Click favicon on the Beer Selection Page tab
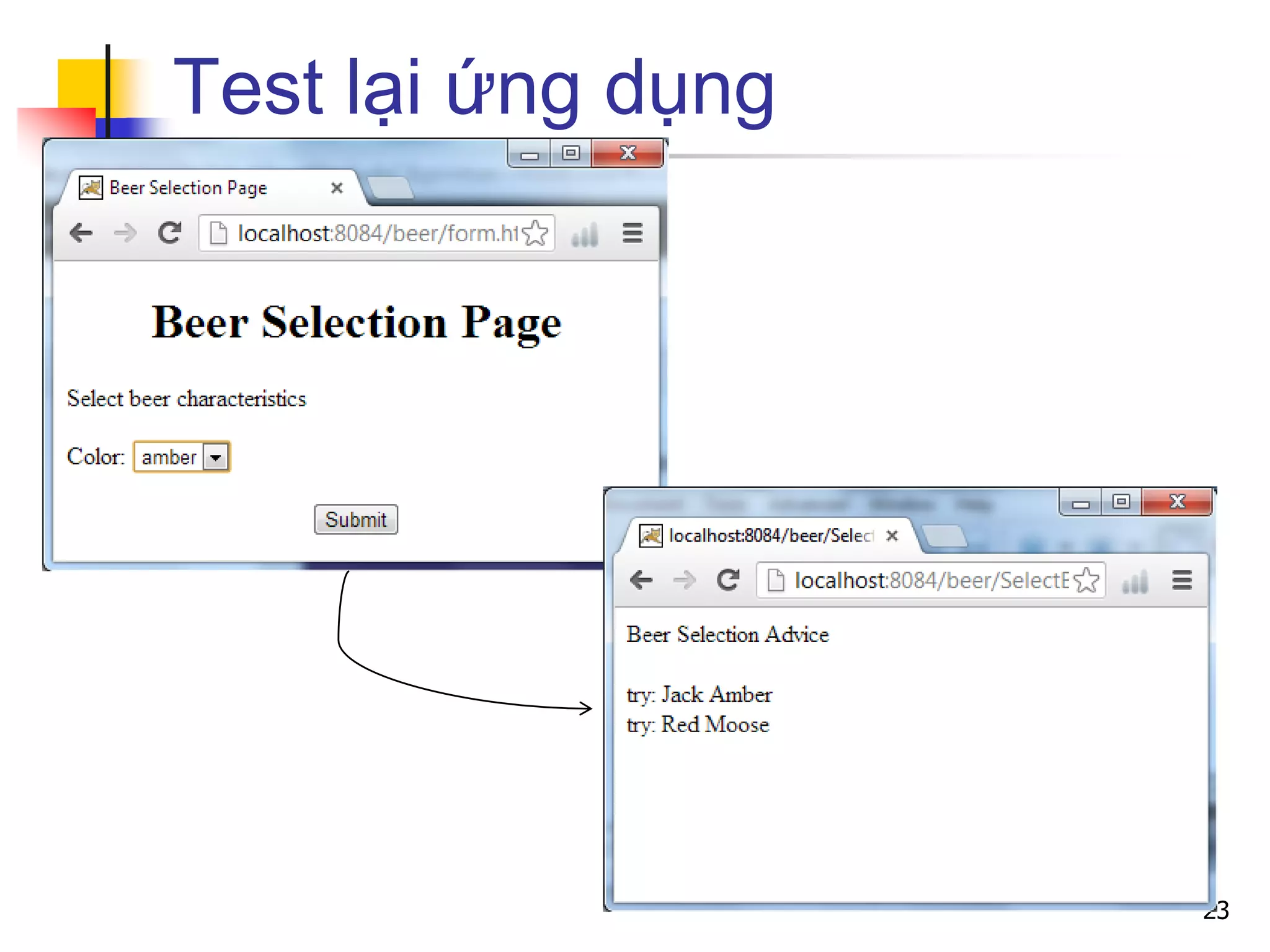1270x952 pixels. coord(91,188)
